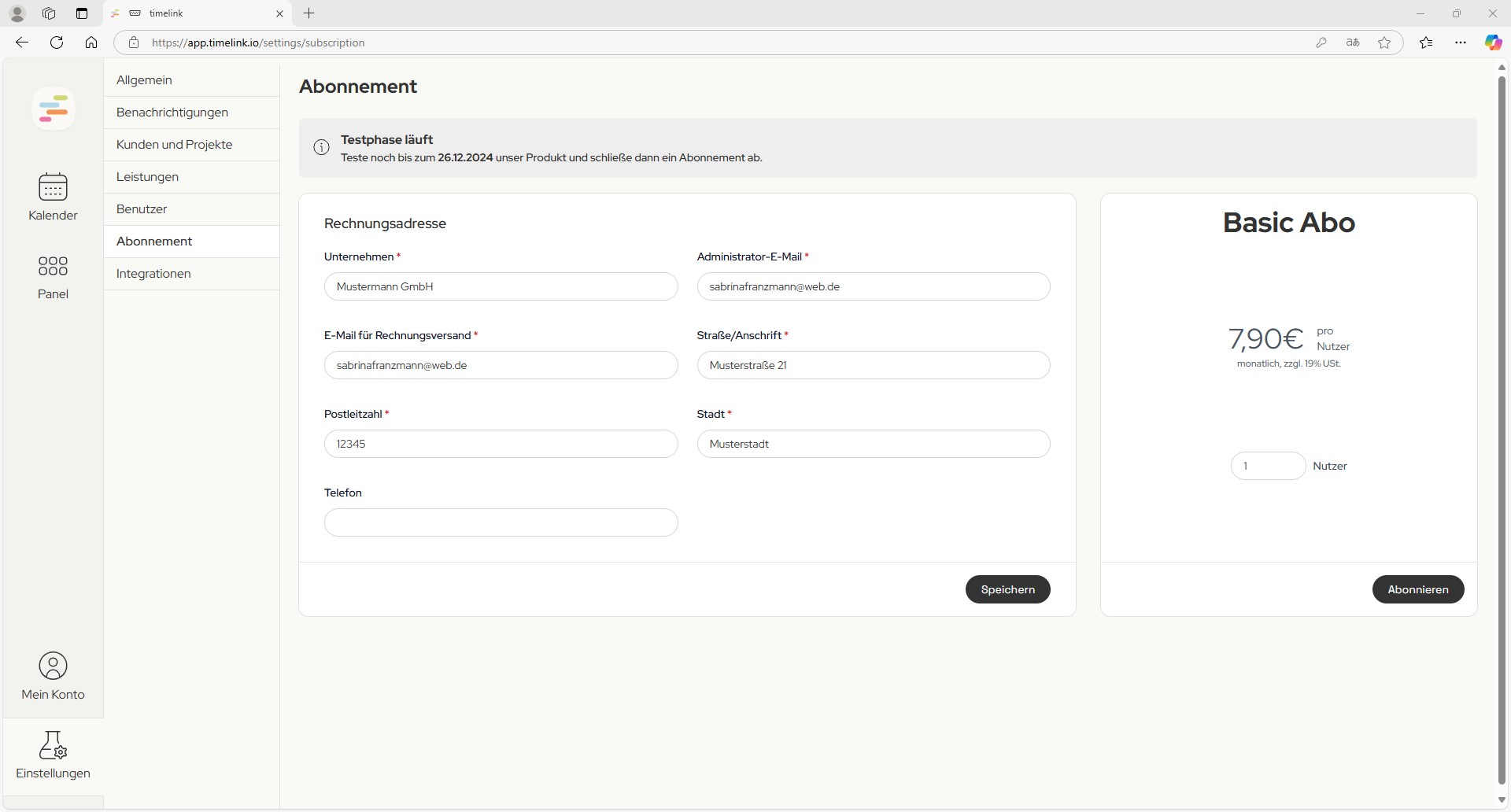Screen dimensions: 1511x812
Task: Go to browser home page
Action: click(x=91, y=42)
